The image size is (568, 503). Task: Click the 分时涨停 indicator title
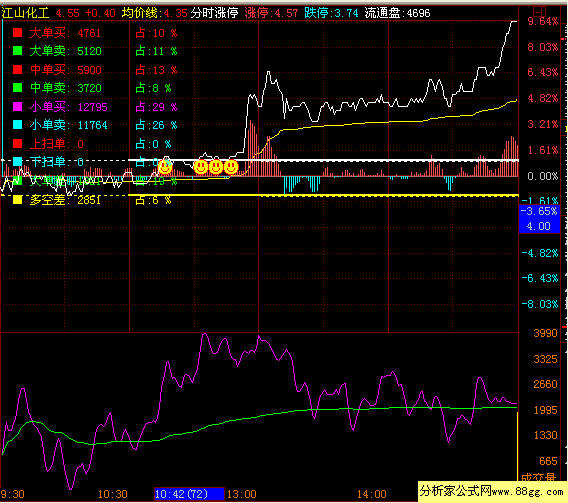tap(214, 13)
